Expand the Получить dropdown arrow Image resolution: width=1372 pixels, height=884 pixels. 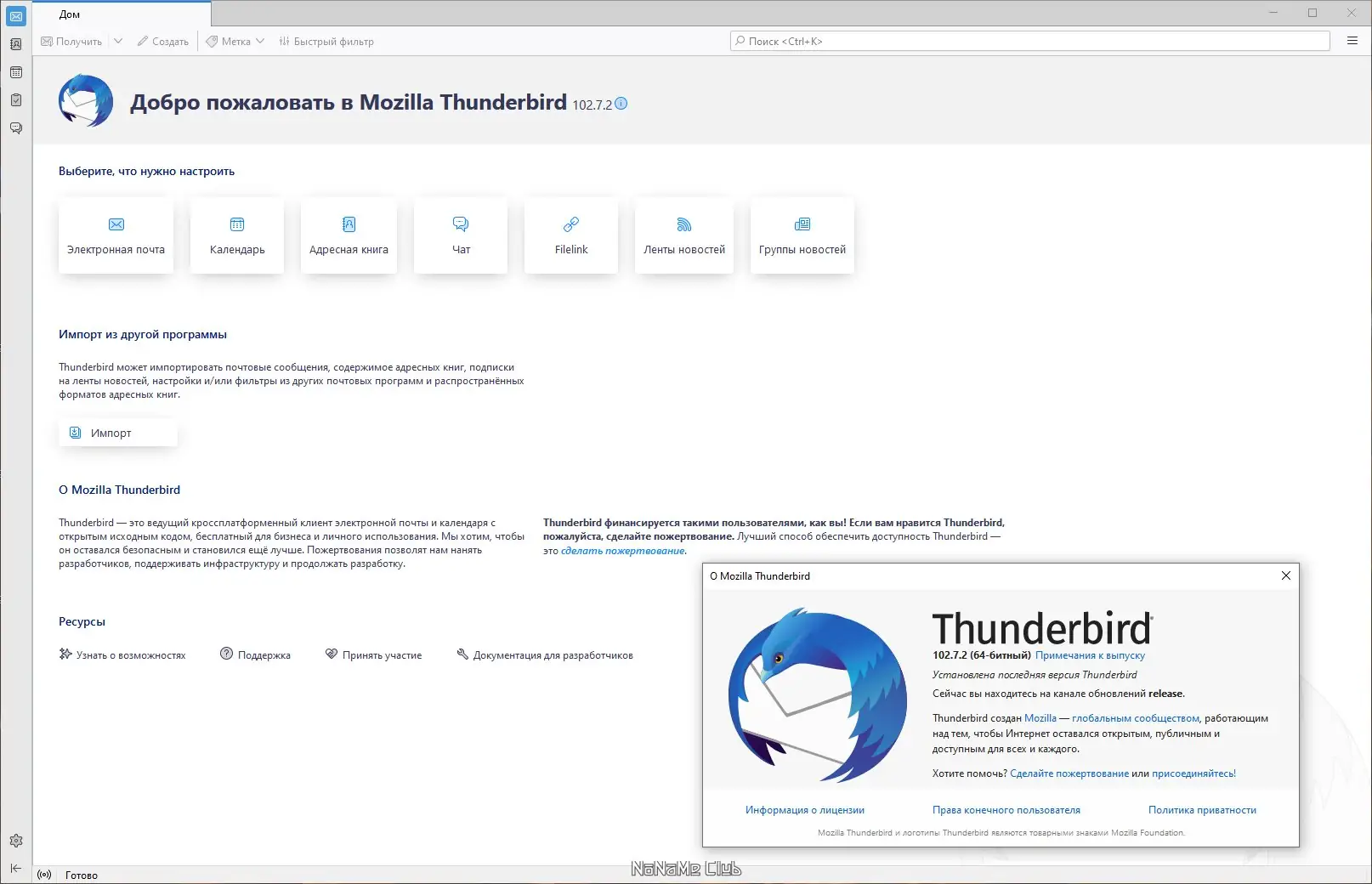tap(118, 41)
